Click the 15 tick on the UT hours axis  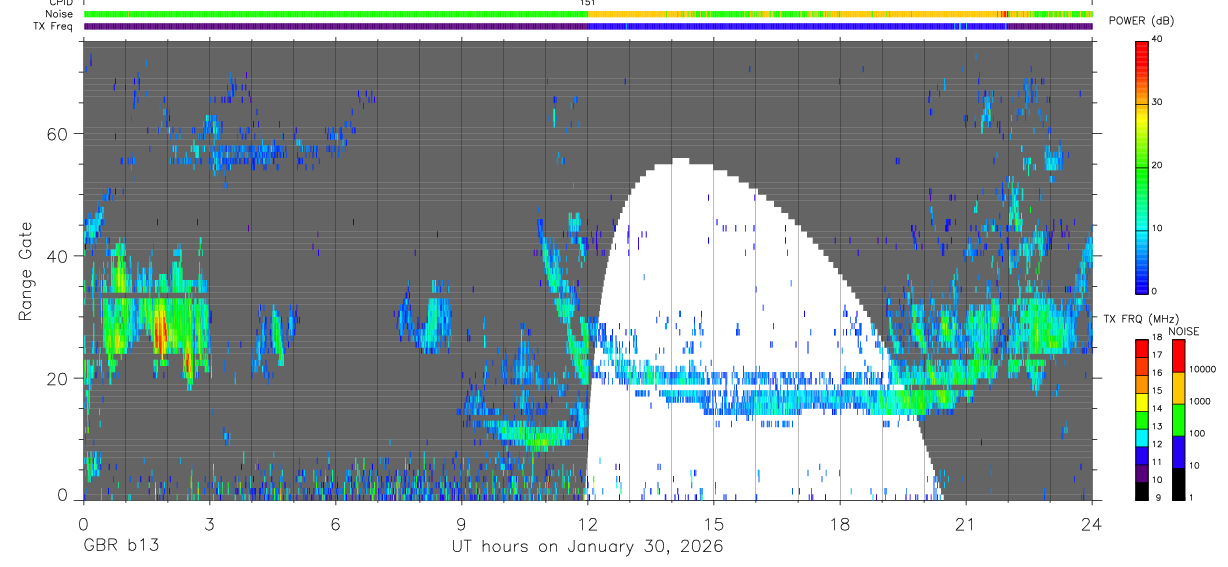[713, 523]
